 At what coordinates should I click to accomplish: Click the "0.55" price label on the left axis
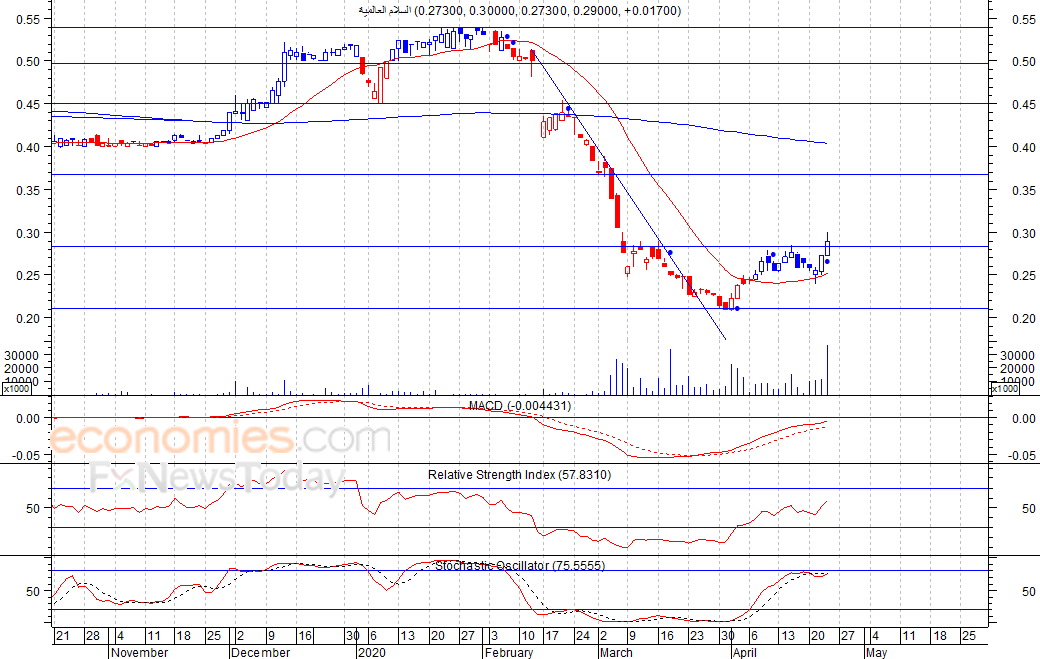pos(29,19)
